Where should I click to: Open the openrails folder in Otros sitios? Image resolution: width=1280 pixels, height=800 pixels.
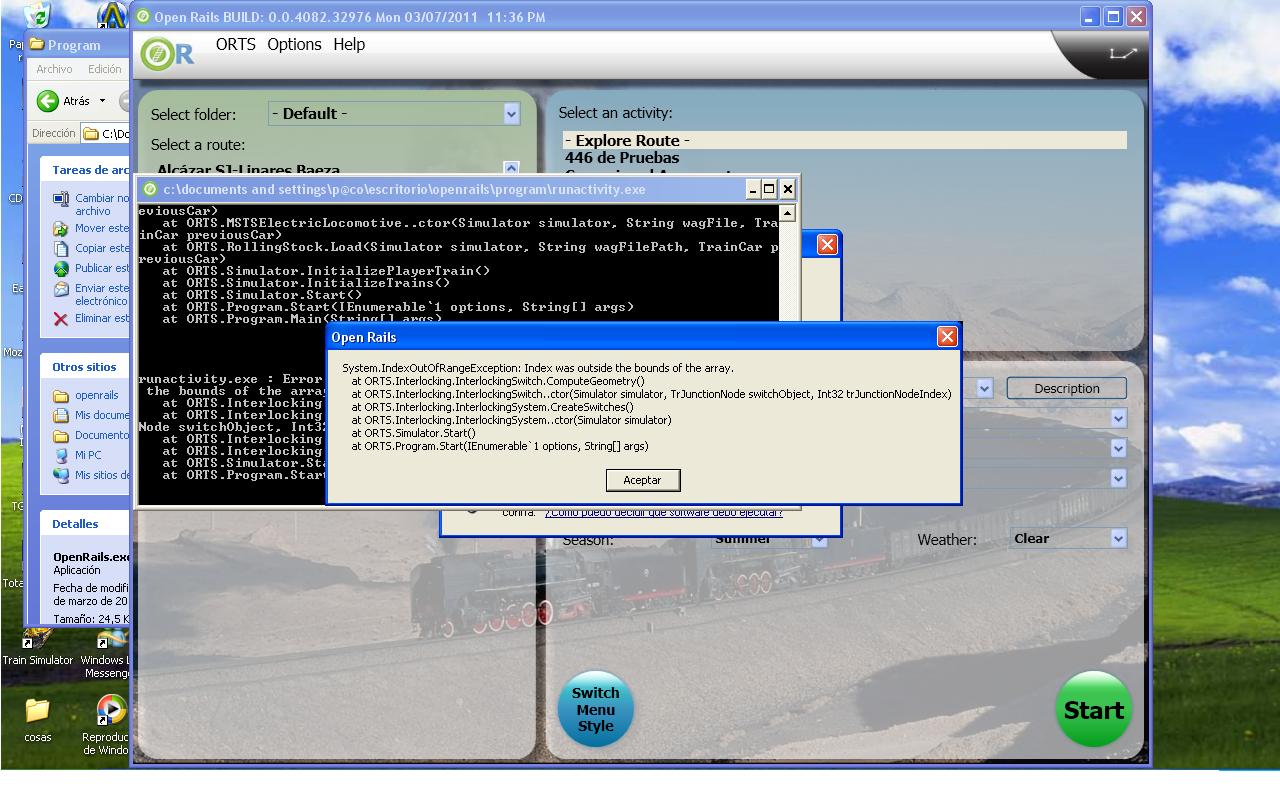pyautogui.click(x=61, y=395)
